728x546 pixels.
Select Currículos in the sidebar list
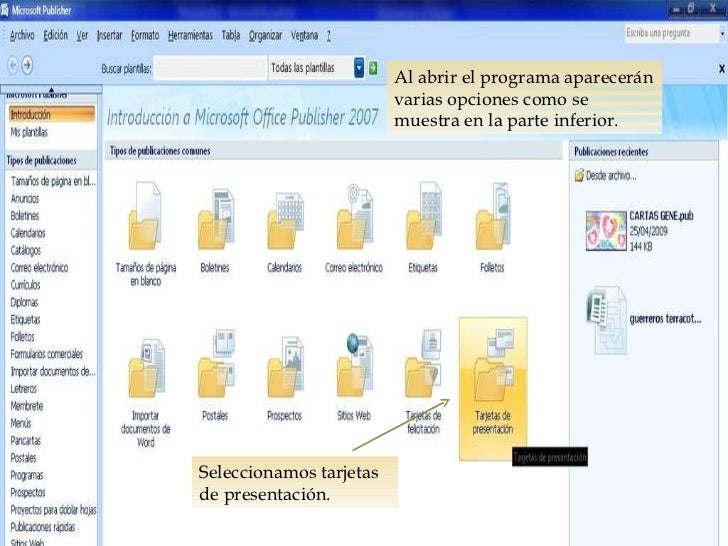(x=26, y=285)
